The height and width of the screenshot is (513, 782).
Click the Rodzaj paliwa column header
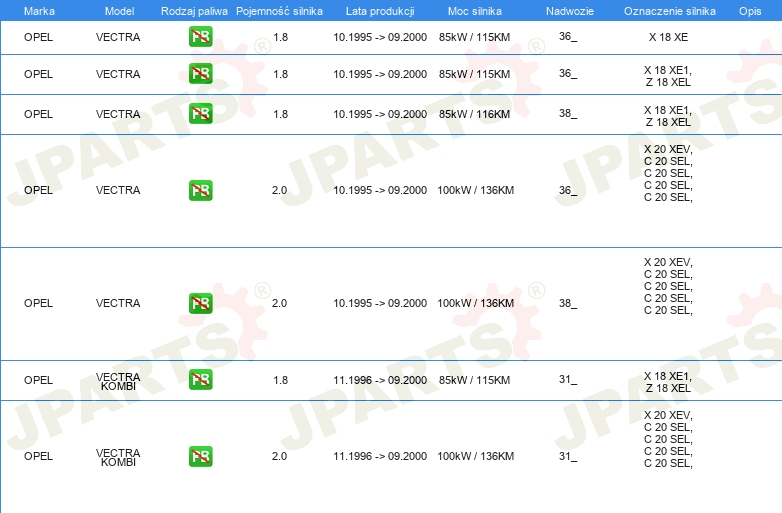194,11
